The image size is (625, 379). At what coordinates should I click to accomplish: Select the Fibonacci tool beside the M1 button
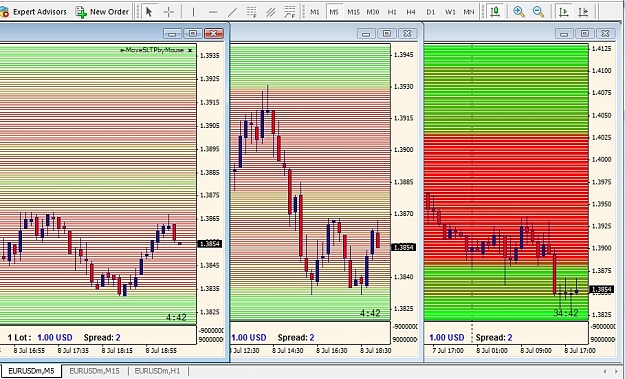pyautogui.click(x=290, y=12)
